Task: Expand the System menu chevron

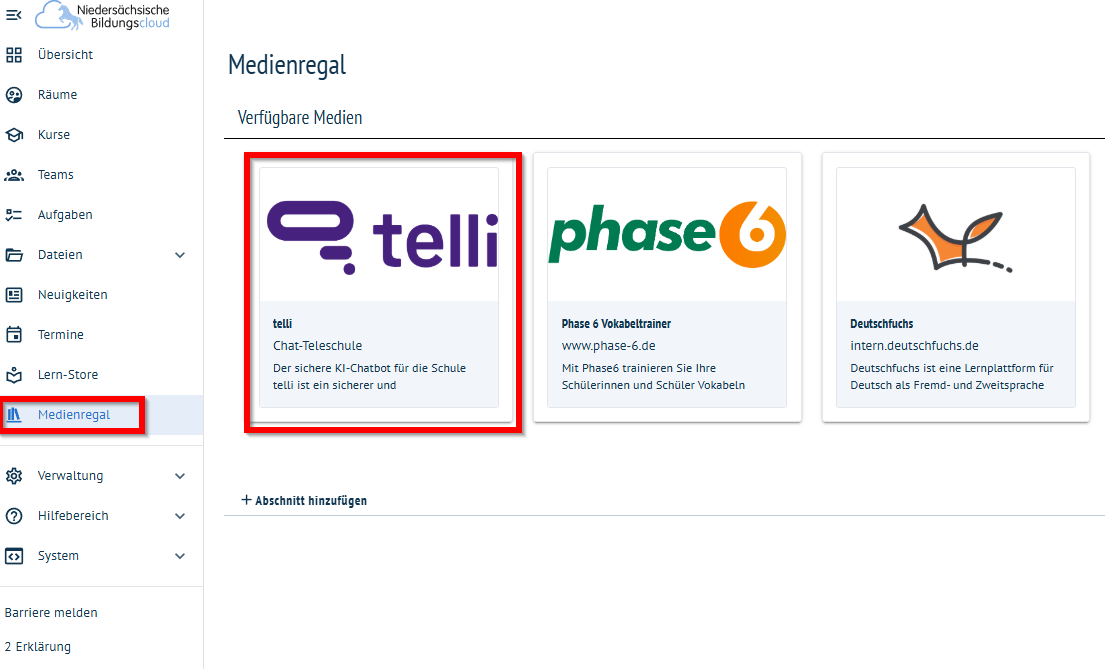Action: tap(180, 556)
